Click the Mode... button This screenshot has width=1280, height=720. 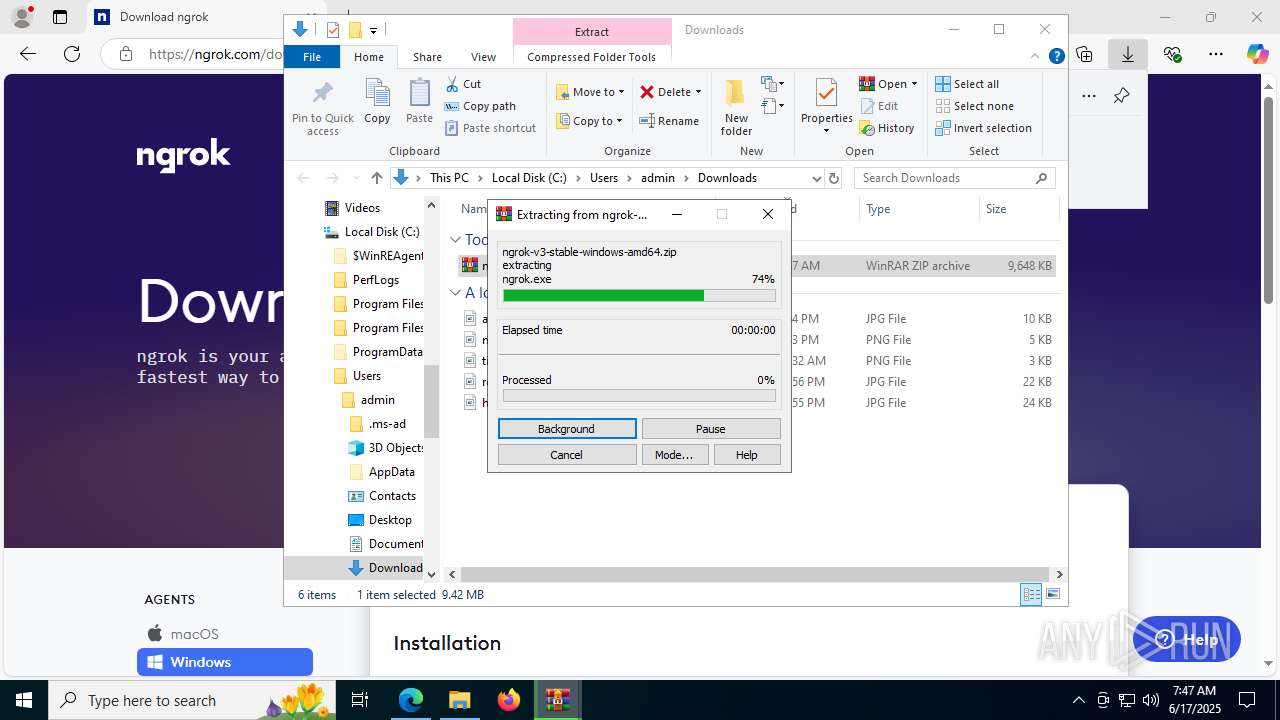[674, 455]
